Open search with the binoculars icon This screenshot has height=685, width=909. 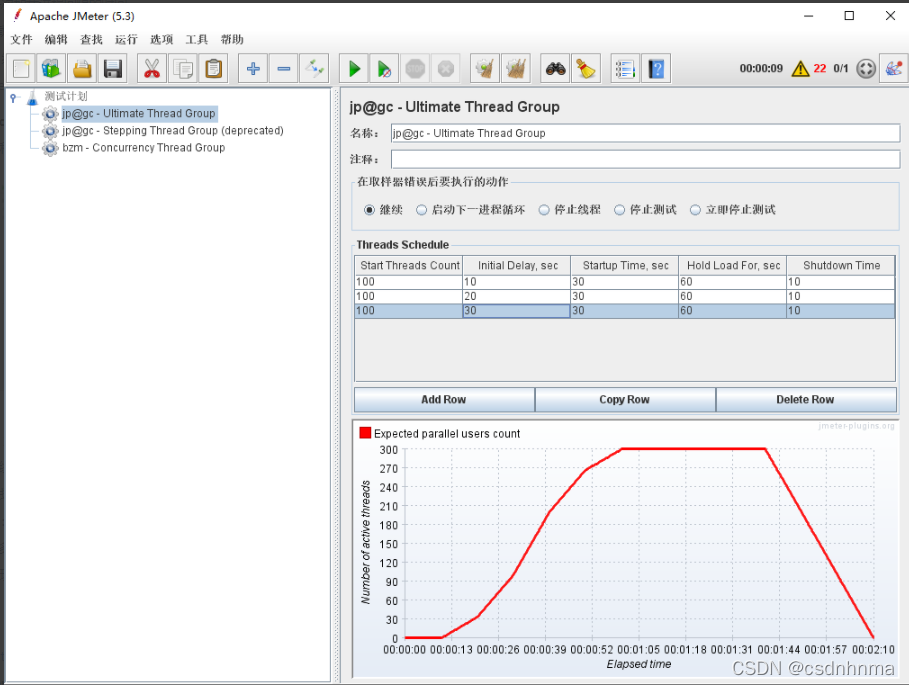tap(555, 69)
